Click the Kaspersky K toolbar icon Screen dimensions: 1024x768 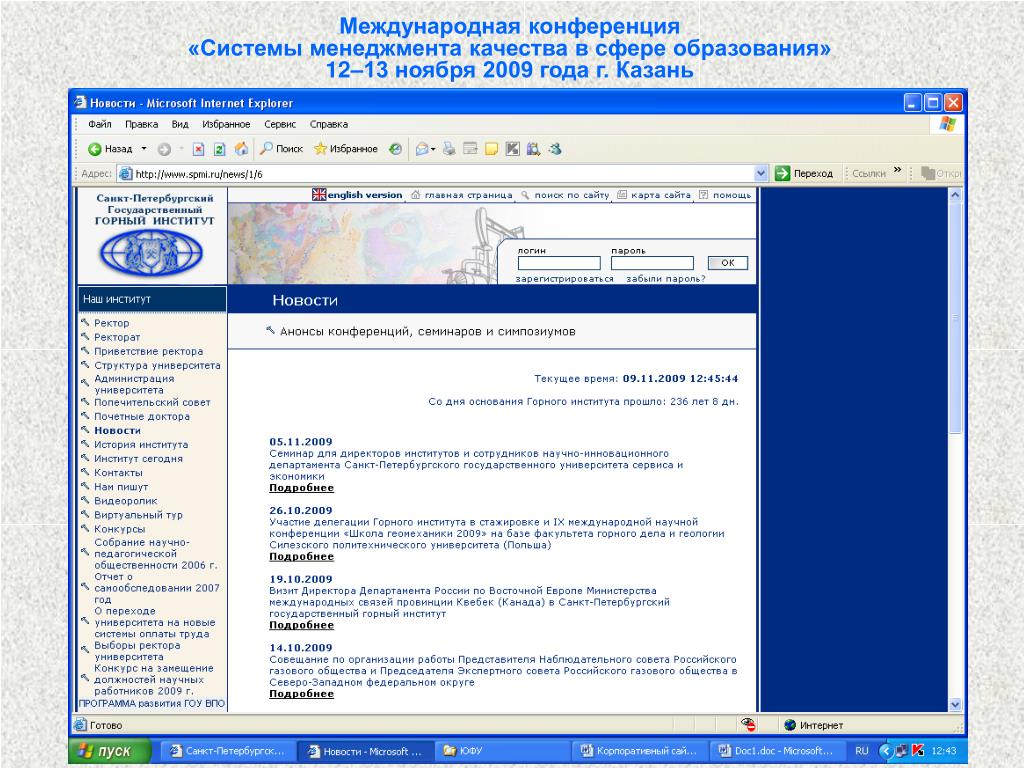(x=513, y=149)
